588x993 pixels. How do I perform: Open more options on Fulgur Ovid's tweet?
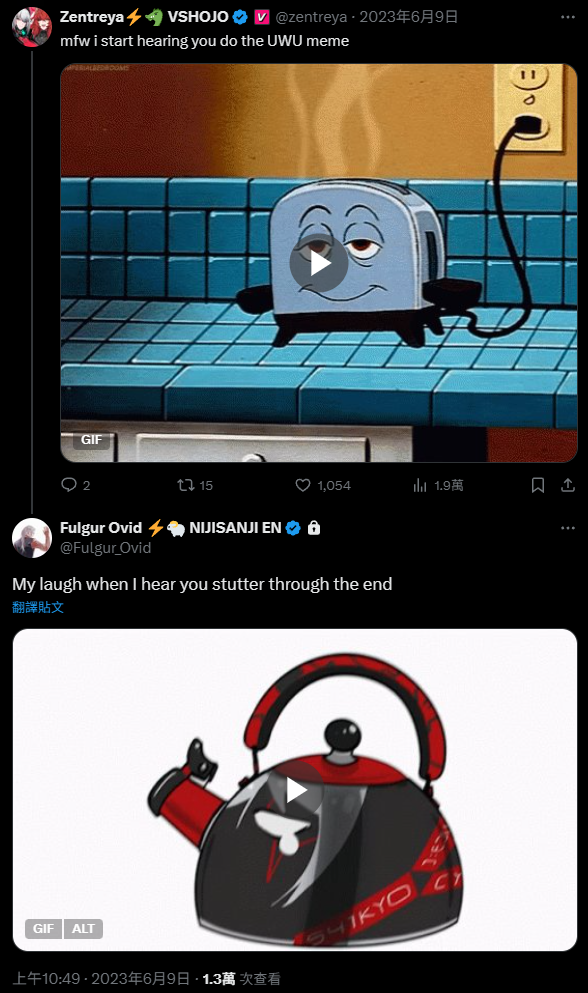pyautogui.click(x=568, y=528)
